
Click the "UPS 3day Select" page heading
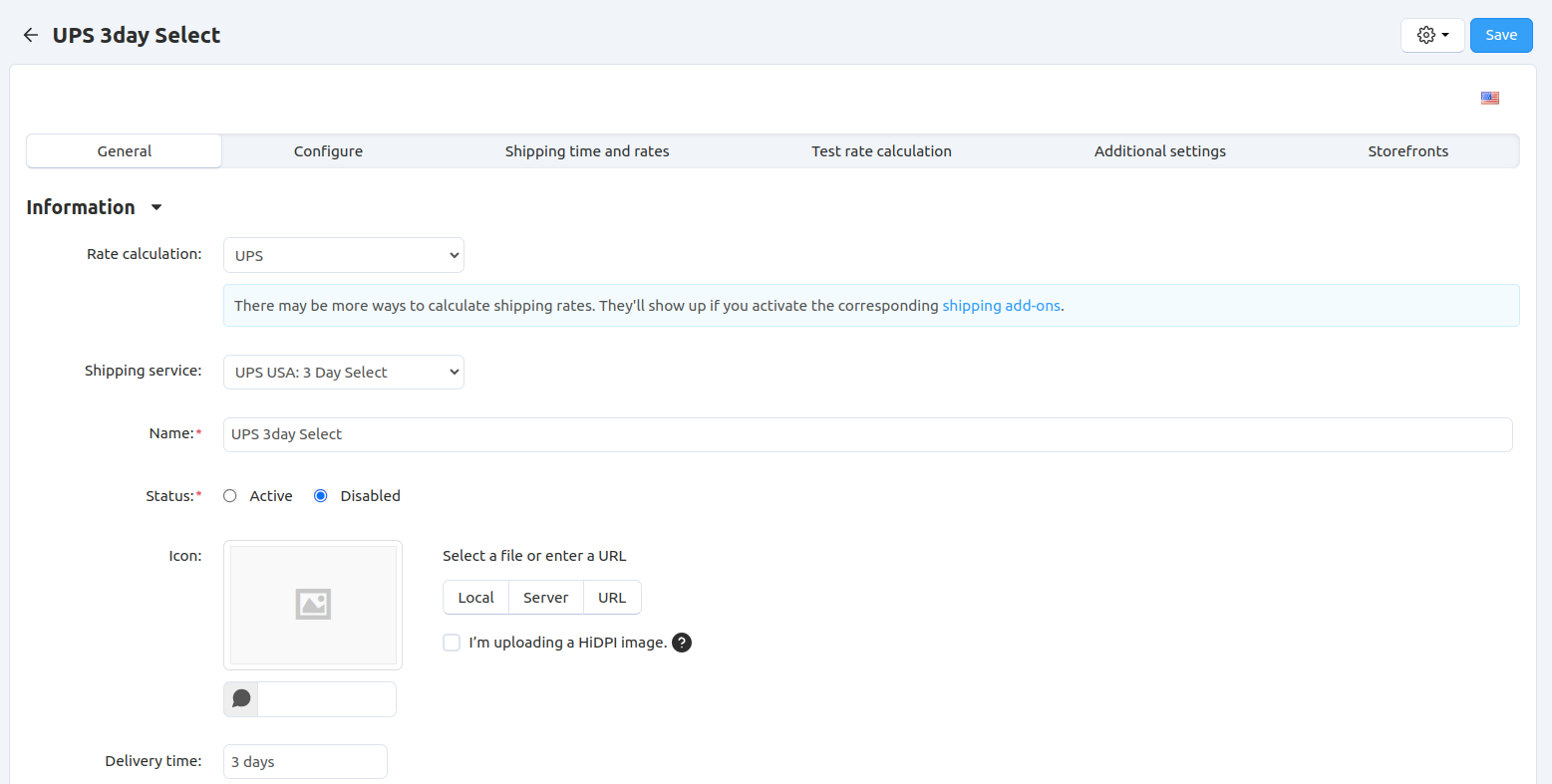point(137,35)
